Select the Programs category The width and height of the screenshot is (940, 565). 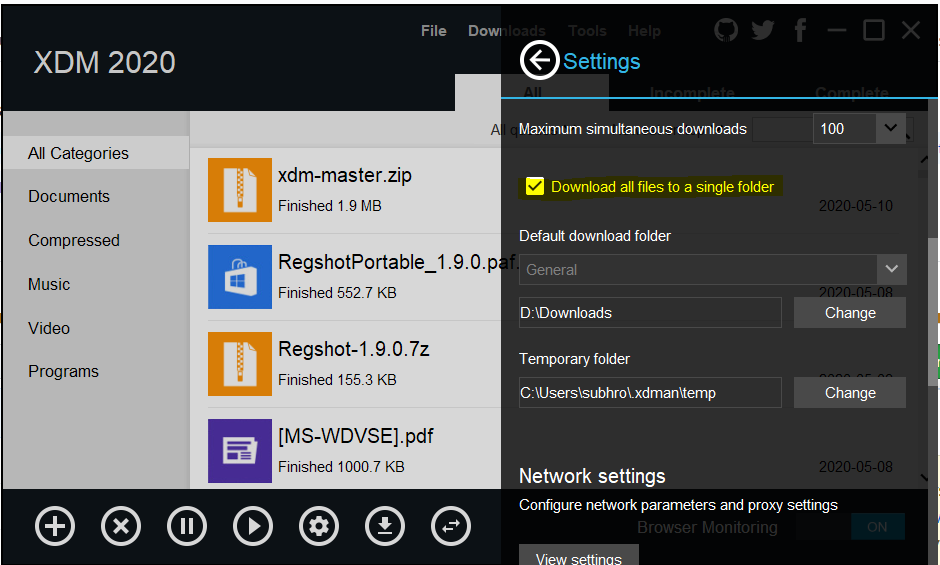pos(64,371)
